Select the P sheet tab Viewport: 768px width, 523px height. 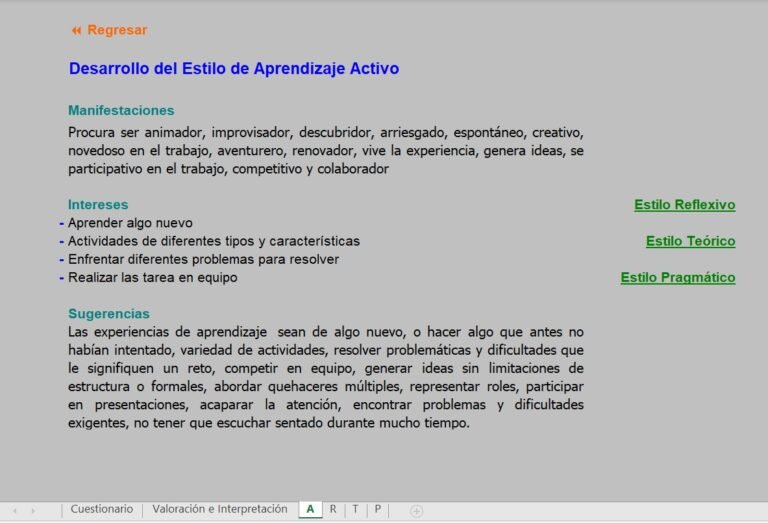click(x=378, y=509)
